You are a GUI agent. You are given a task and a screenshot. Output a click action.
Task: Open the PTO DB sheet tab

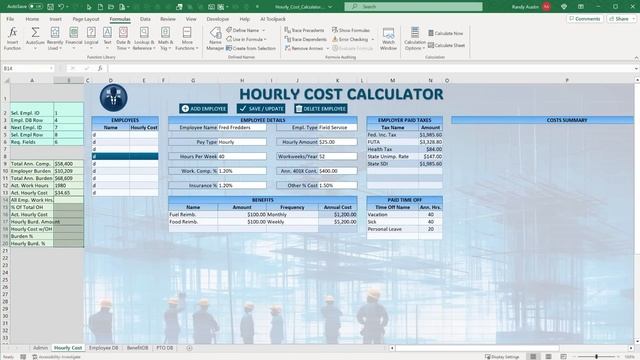pos(164,348)
